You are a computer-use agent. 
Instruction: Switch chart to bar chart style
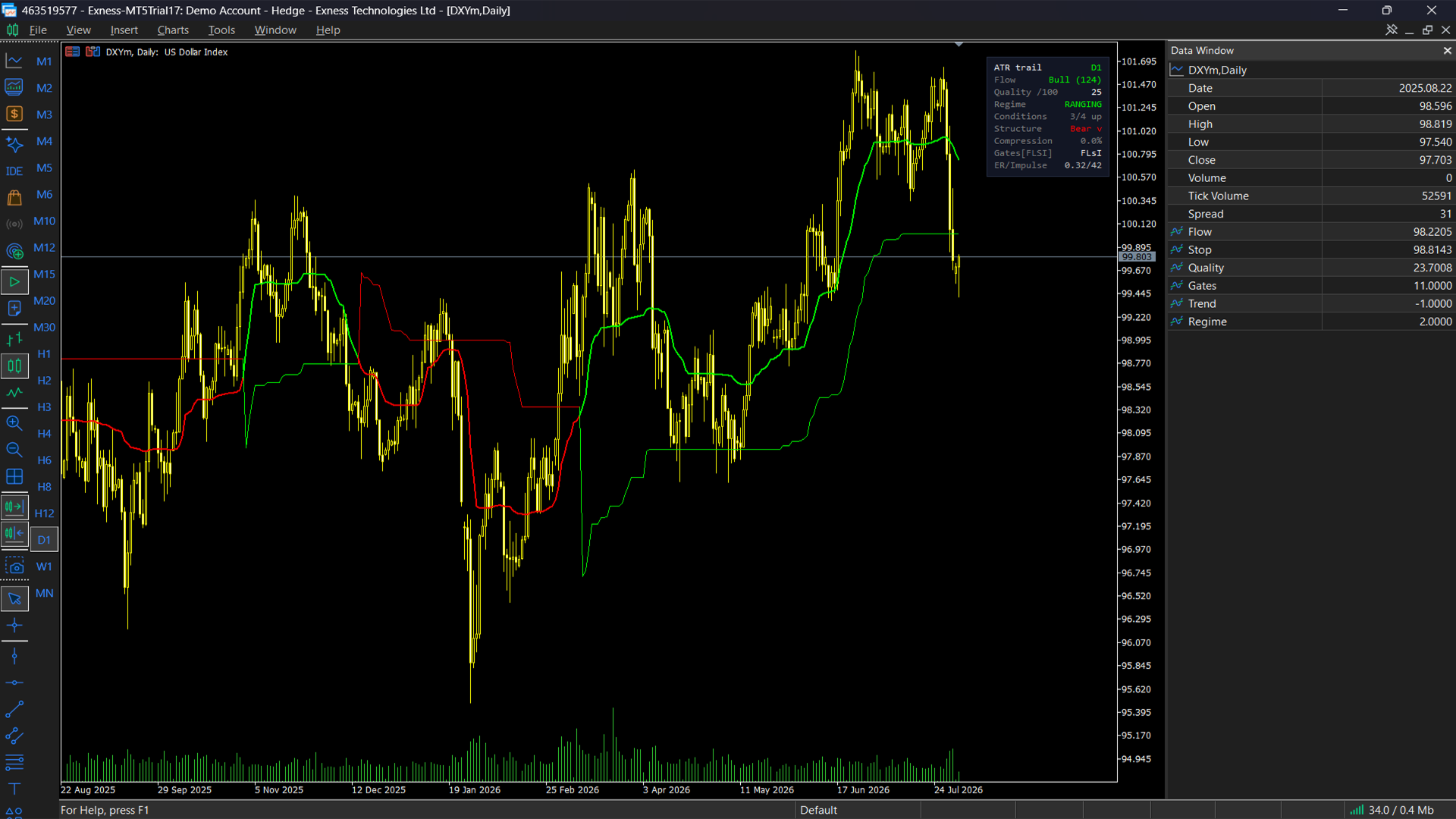point(14,339)
